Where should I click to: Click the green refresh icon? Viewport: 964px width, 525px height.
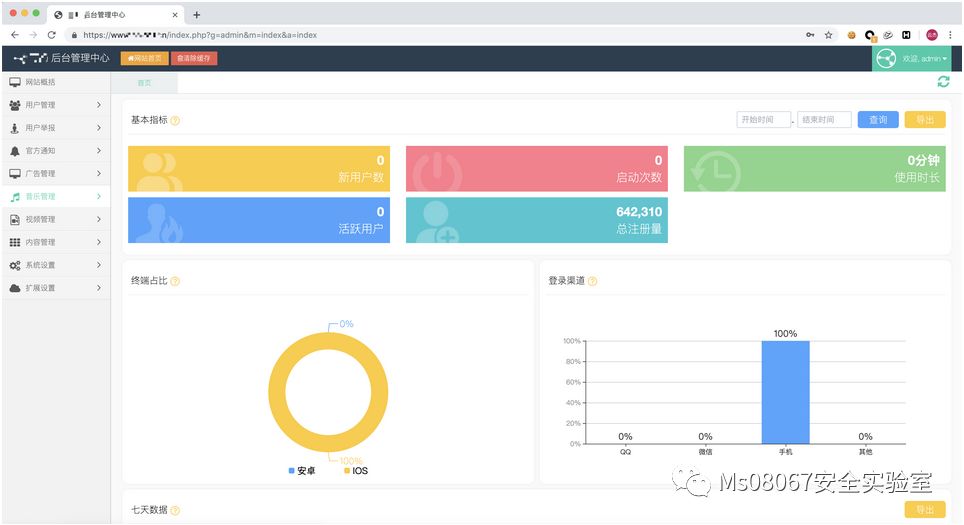[x=943, y=82]
